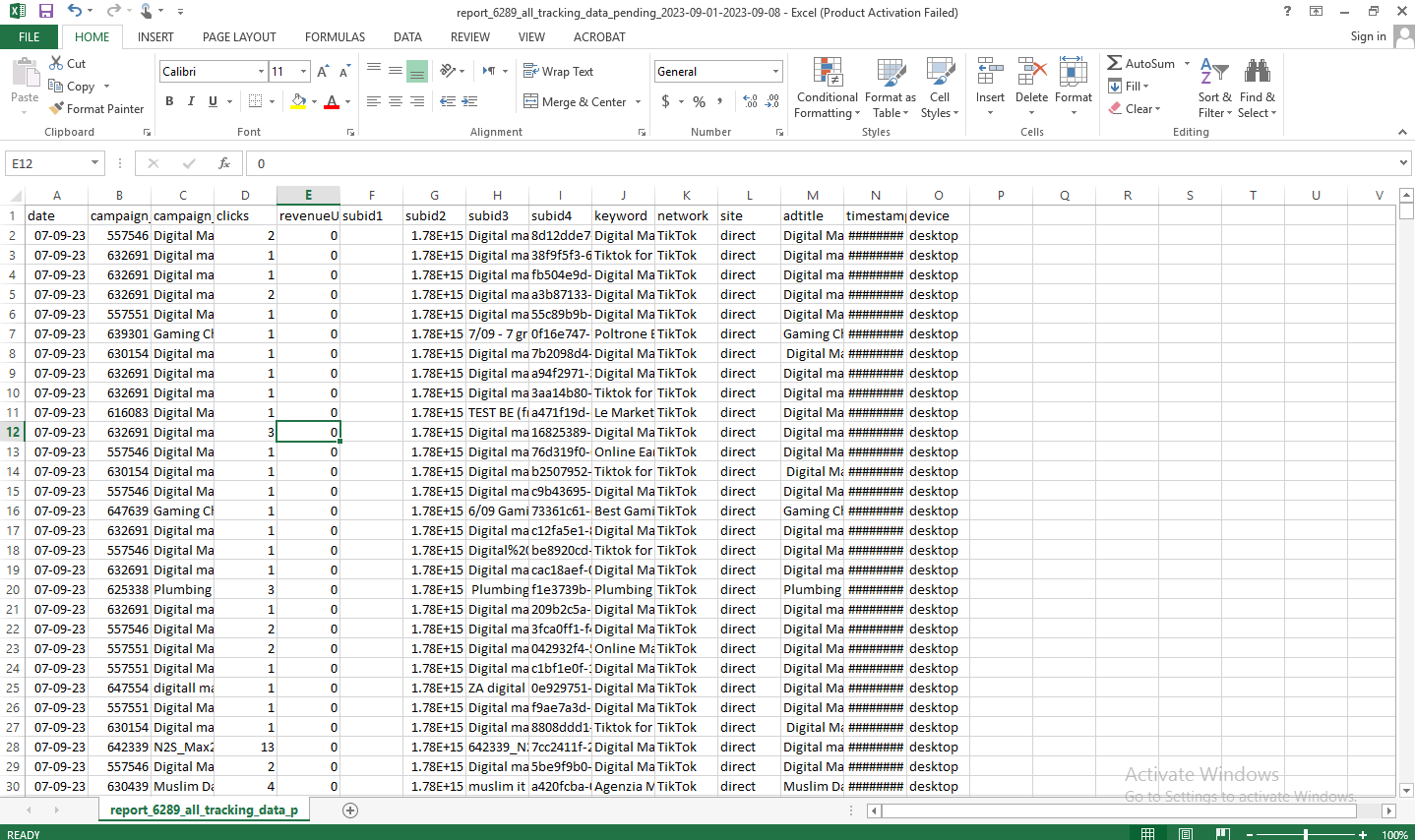Decrease decimal places
This screenshot has height=840, width=1415.
point(772,101)
